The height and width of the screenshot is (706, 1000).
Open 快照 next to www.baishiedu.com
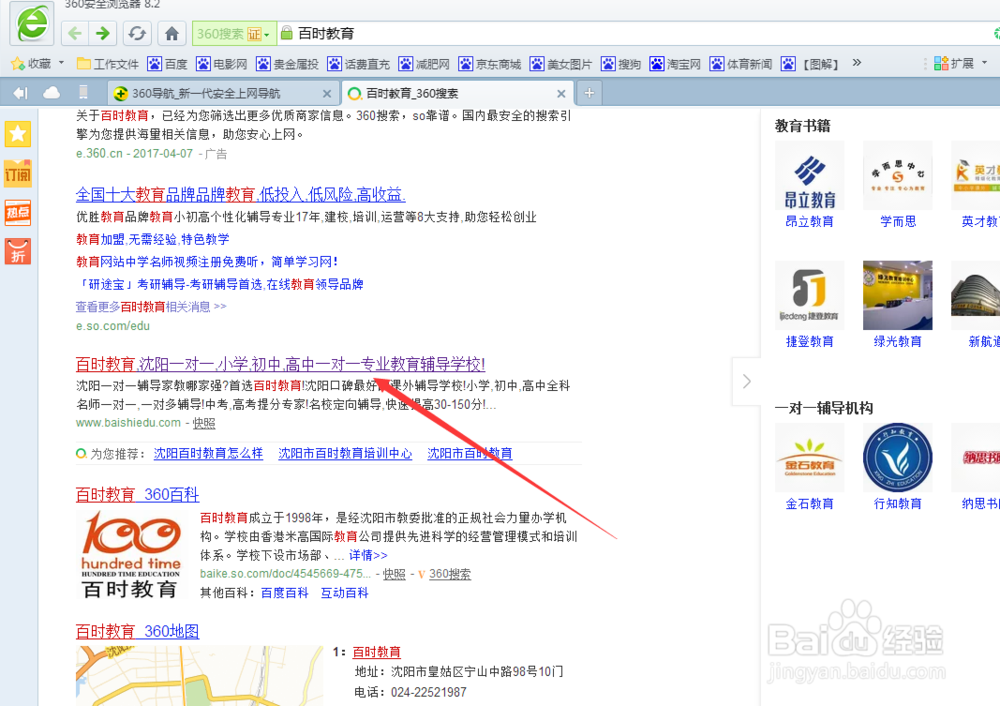point(204,423)
